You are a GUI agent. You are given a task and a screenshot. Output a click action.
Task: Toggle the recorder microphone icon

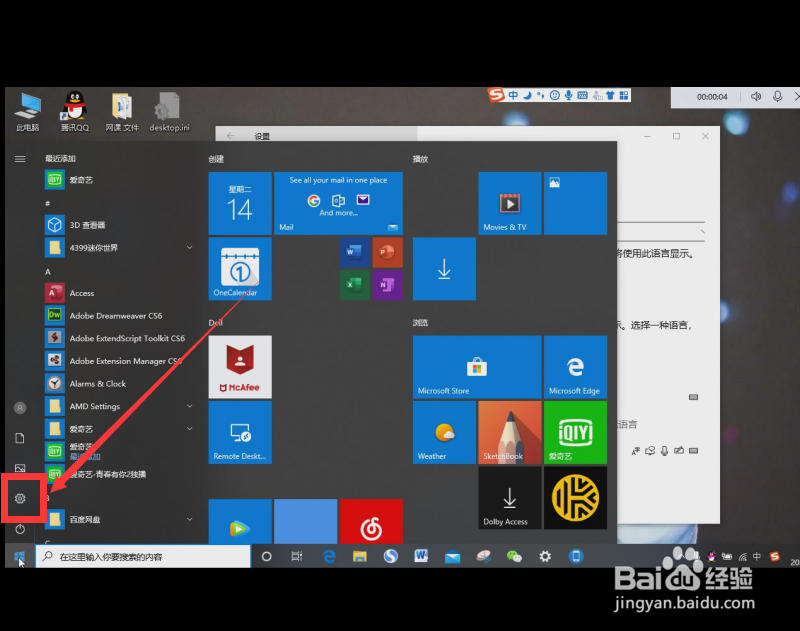click(778, 96)
